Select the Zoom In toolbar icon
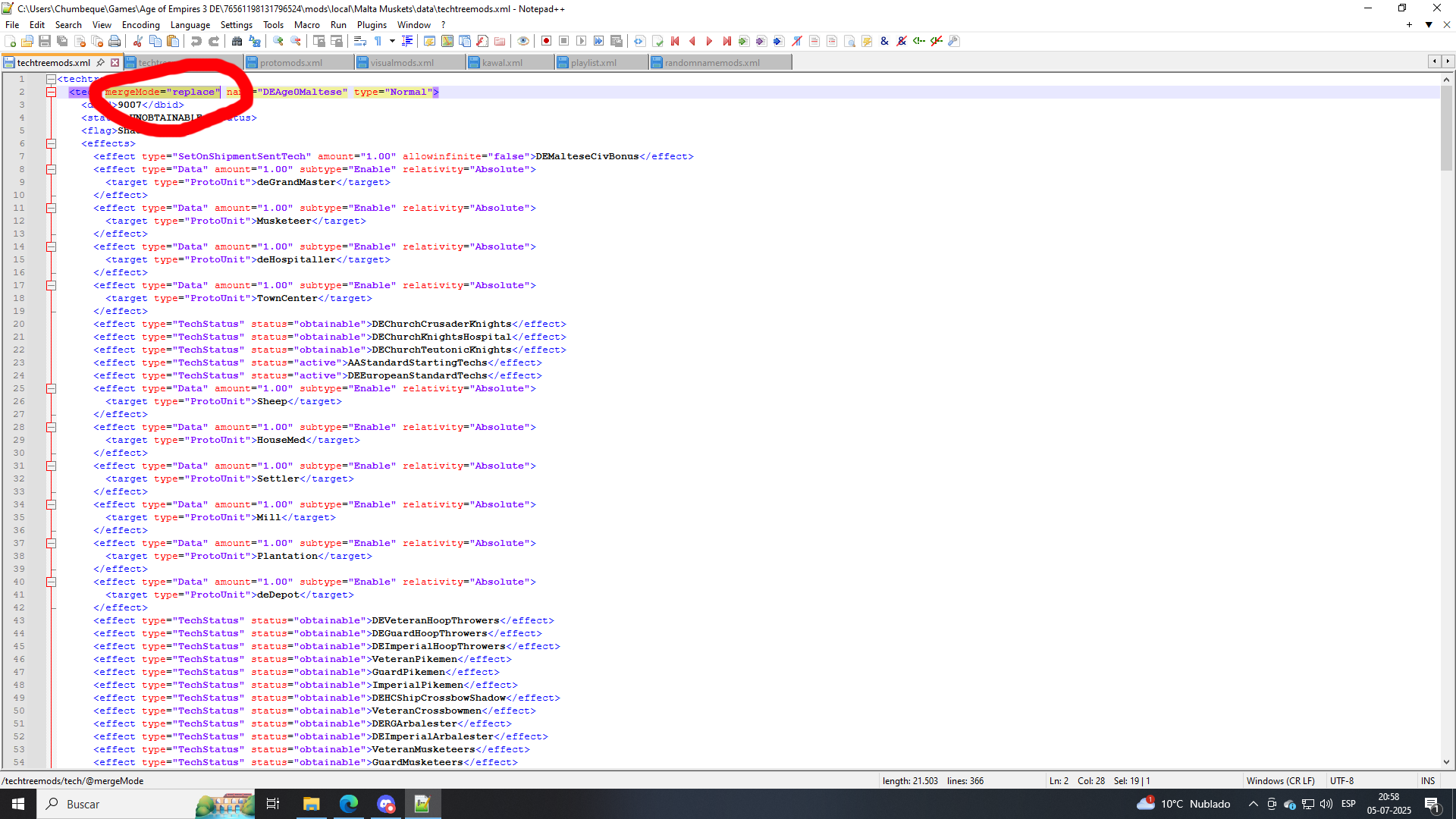Screen dimensions: 1456x819 click(279, 41)
